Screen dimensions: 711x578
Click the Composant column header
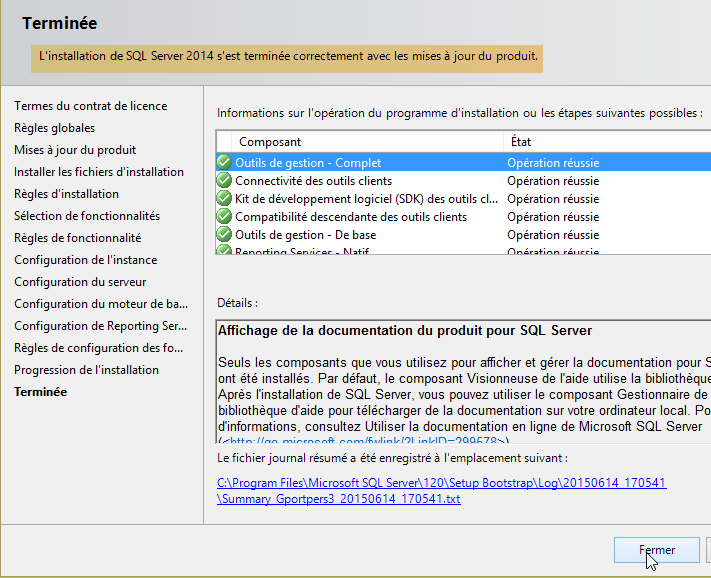(x=270, y=142)
